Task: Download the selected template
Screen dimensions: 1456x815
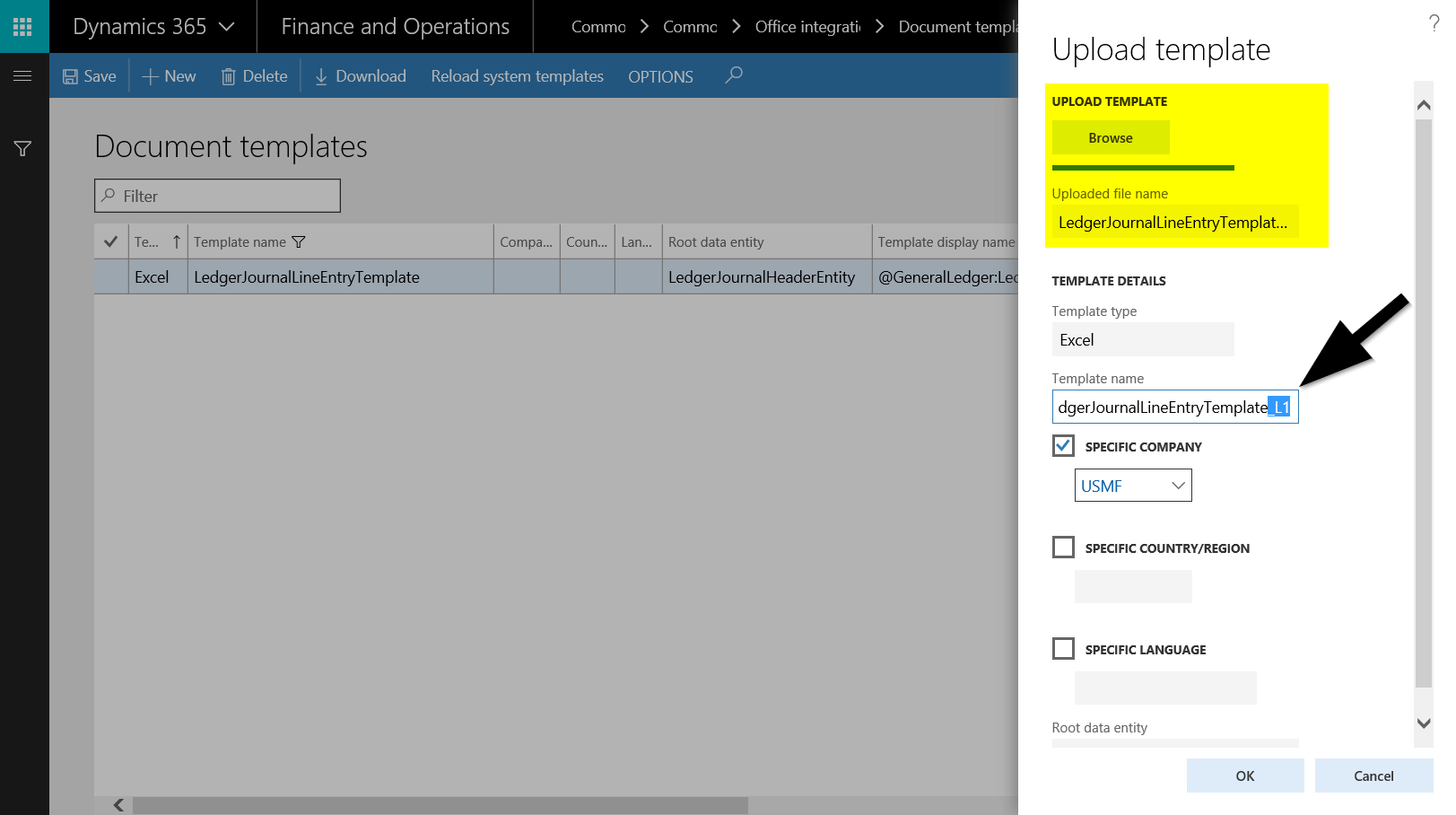Action: coord(360,76)
